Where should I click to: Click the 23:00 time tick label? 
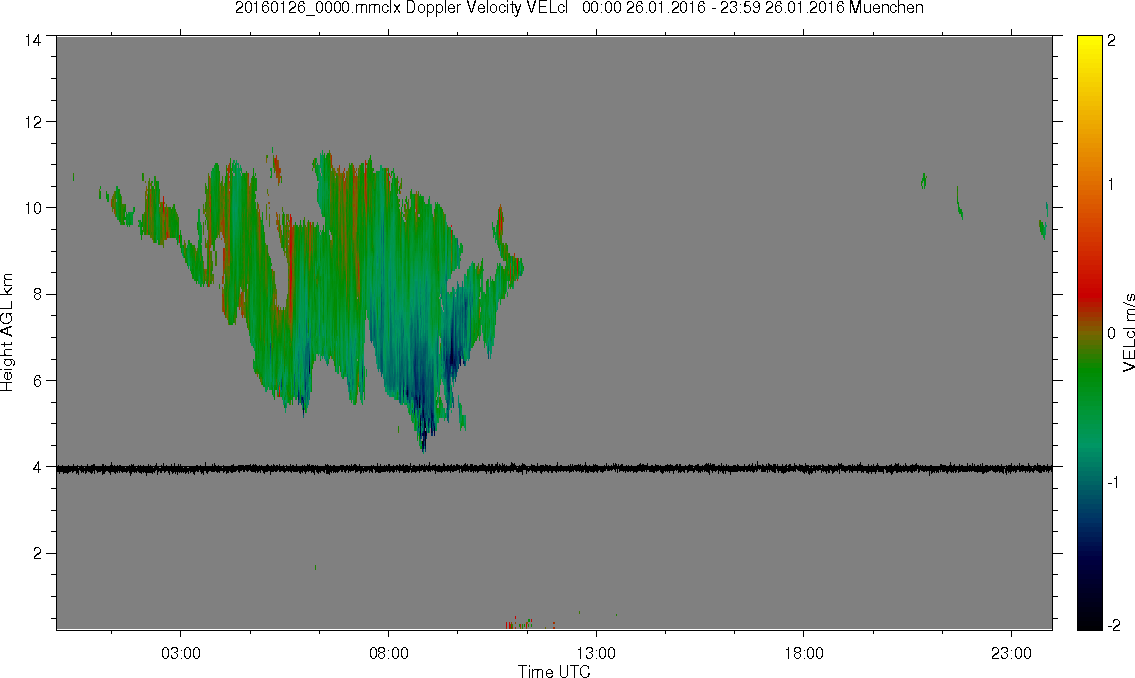click(1011, 653)
